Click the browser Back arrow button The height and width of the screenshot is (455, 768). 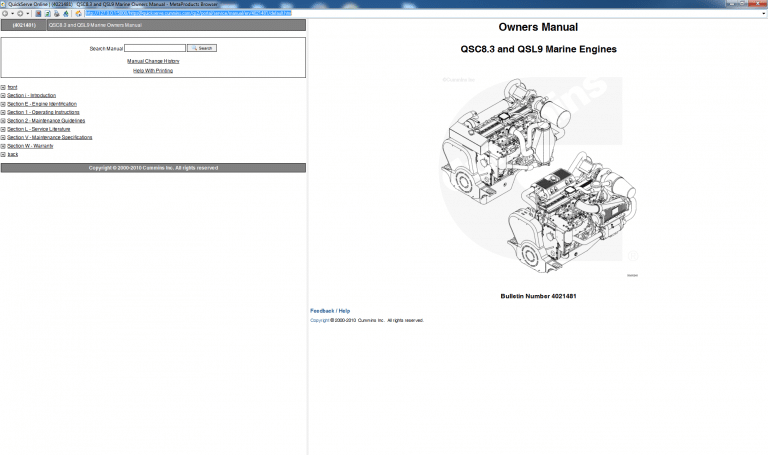5,13
